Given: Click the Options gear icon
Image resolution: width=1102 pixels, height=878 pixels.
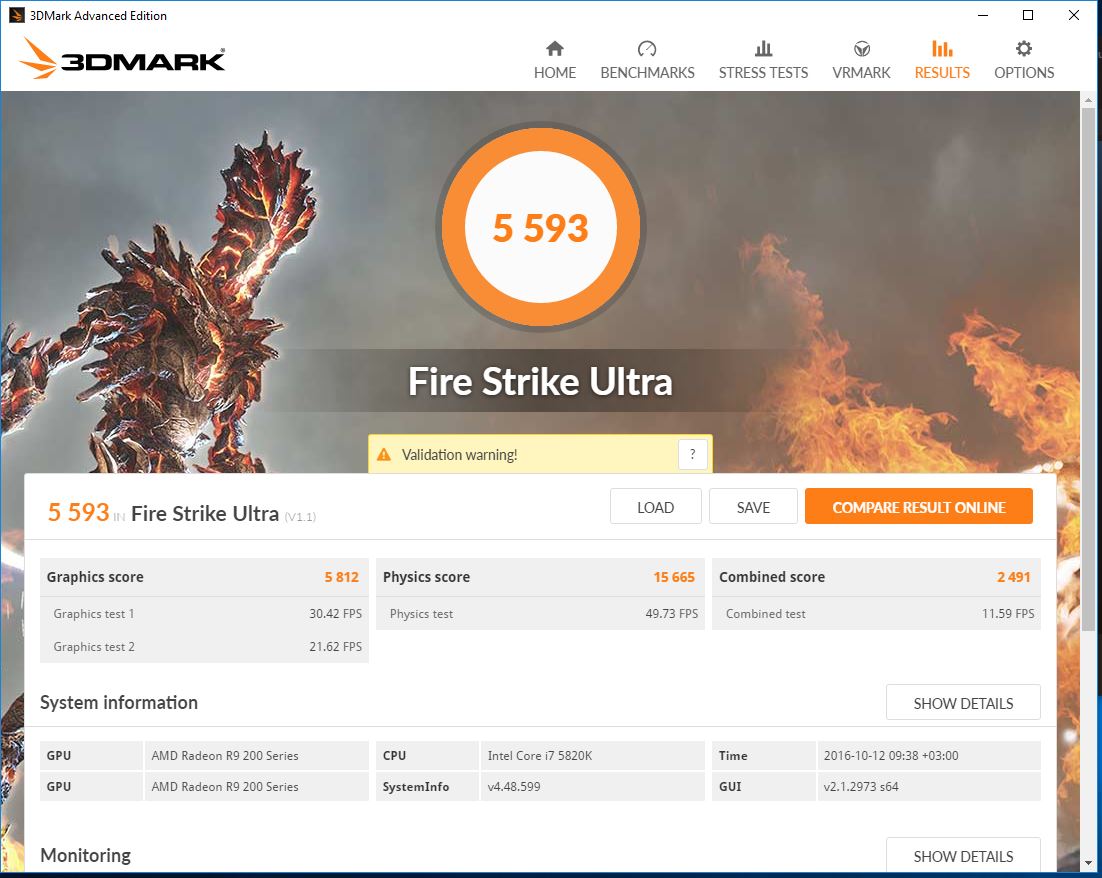Looking at the screenshot, I should (1024, 49).
